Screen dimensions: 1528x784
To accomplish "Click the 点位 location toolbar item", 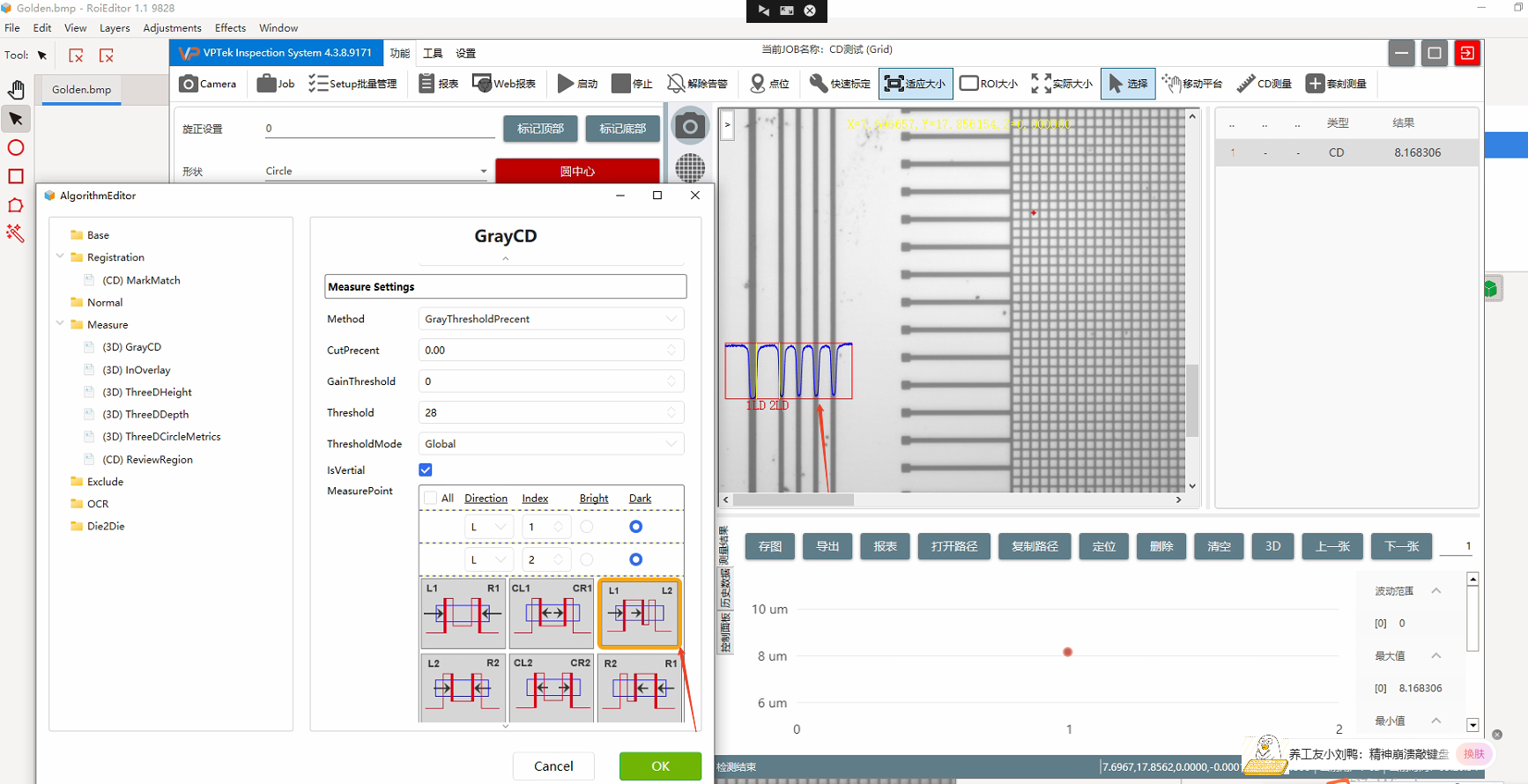I will (x=769, y=84).
